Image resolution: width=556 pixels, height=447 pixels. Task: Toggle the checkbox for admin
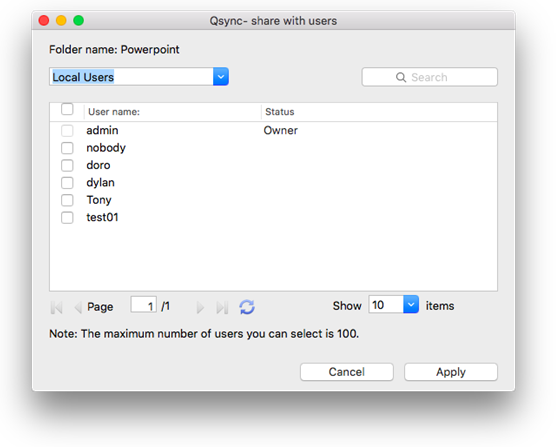coord(67,130)
